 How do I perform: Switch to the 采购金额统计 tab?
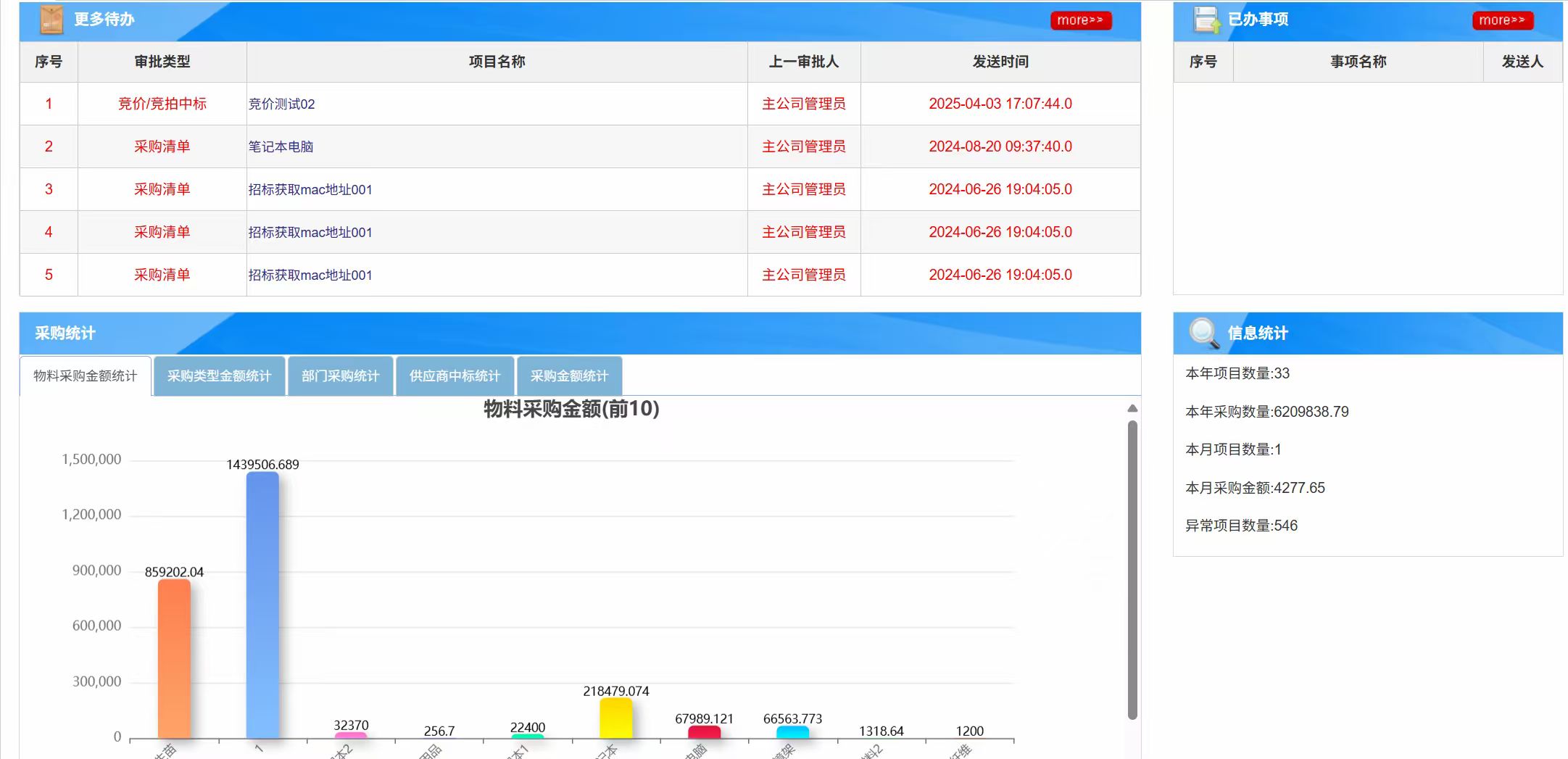(x=568, y=376)
